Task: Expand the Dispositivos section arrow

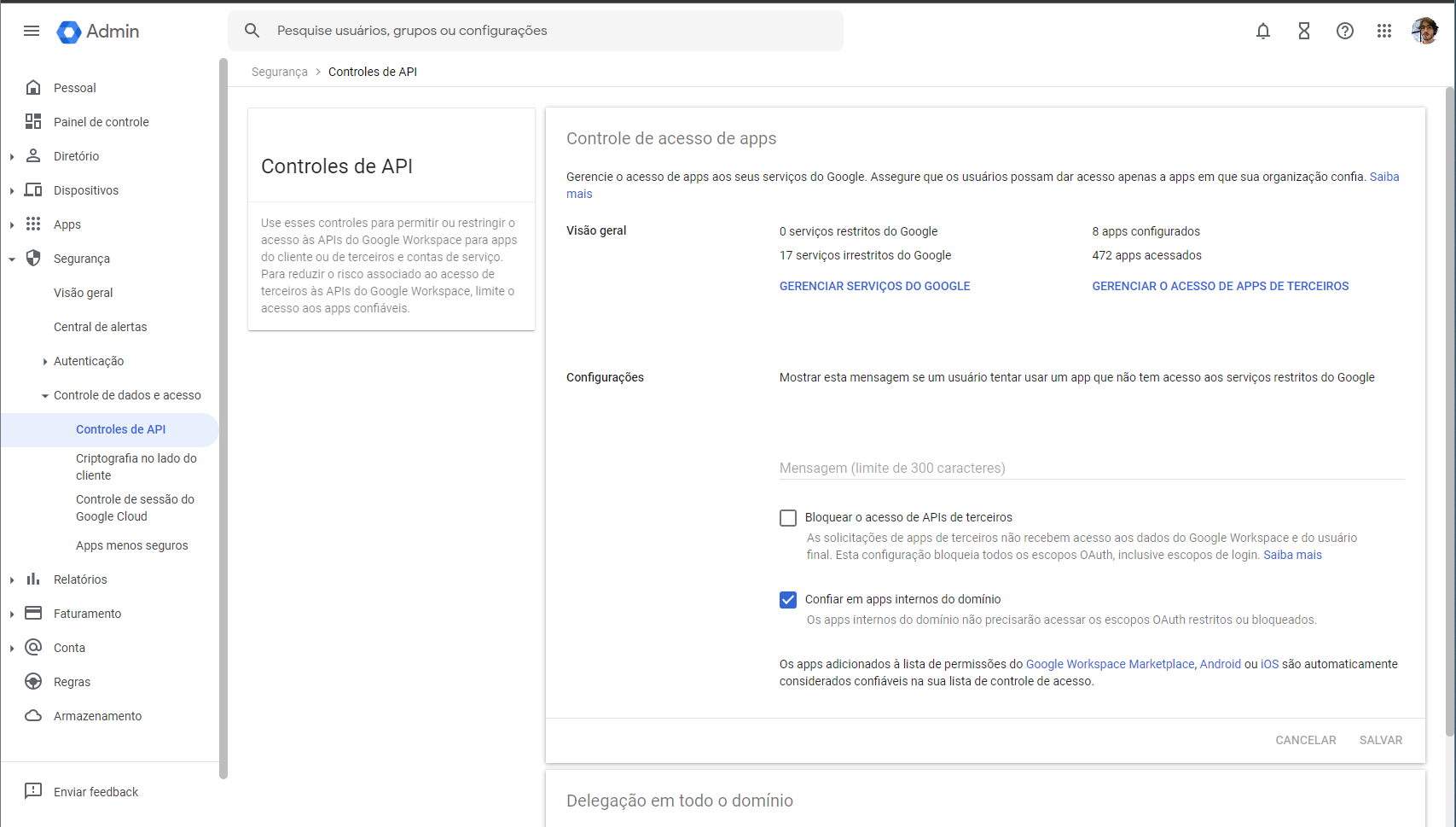Action: [12, 190]
